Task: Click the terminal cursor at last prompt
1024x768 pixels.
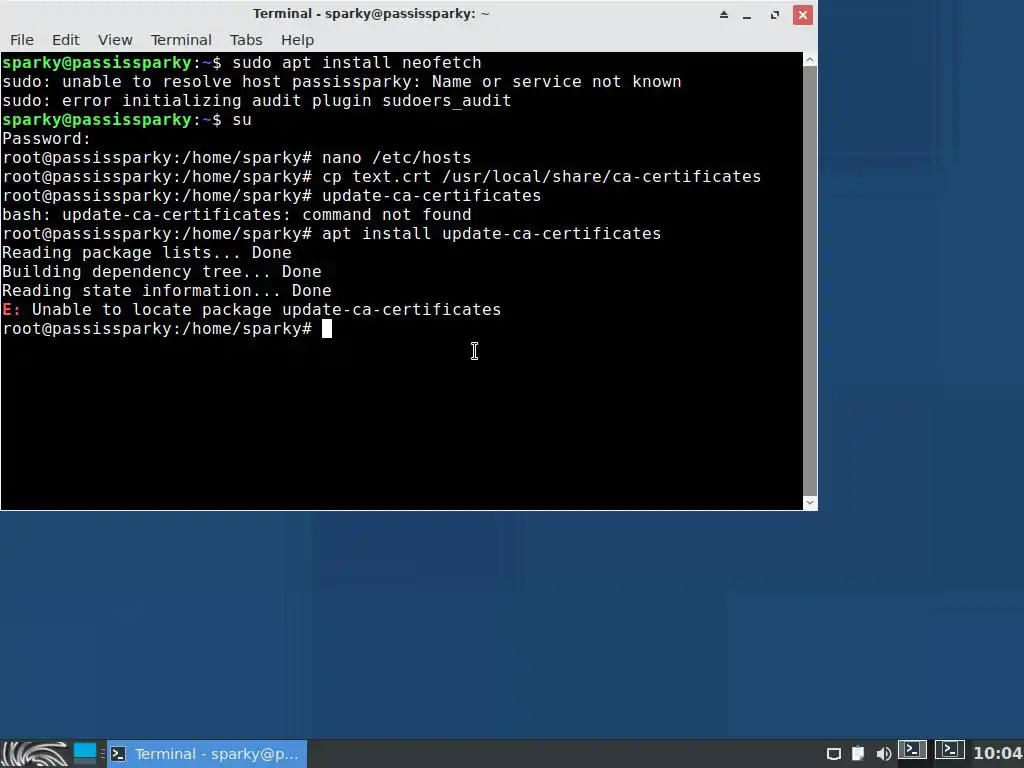Action: pyautogui.click(x=327, y=328)
